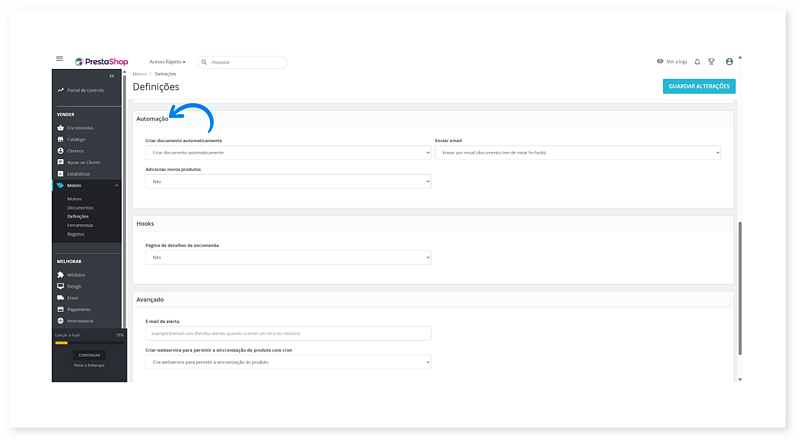The image size is (800, 442).
Task: Click the Pagamento card icon
Action: click(x=60, y=309)
